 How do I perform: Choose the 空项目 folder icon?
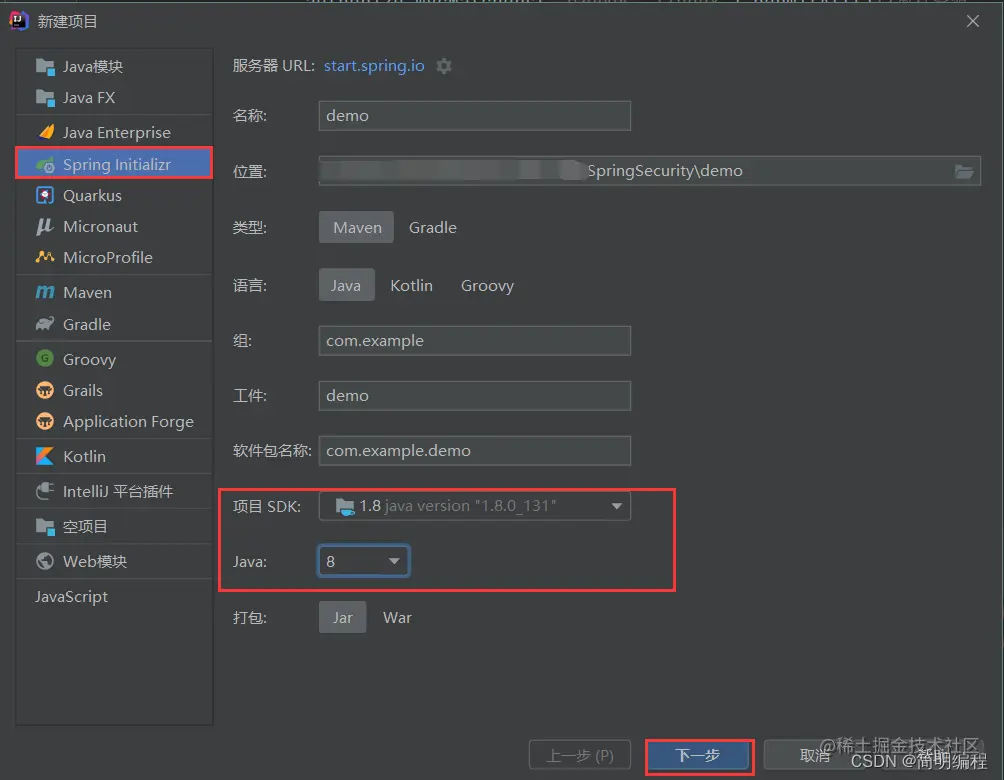click(x=45, y=526)
